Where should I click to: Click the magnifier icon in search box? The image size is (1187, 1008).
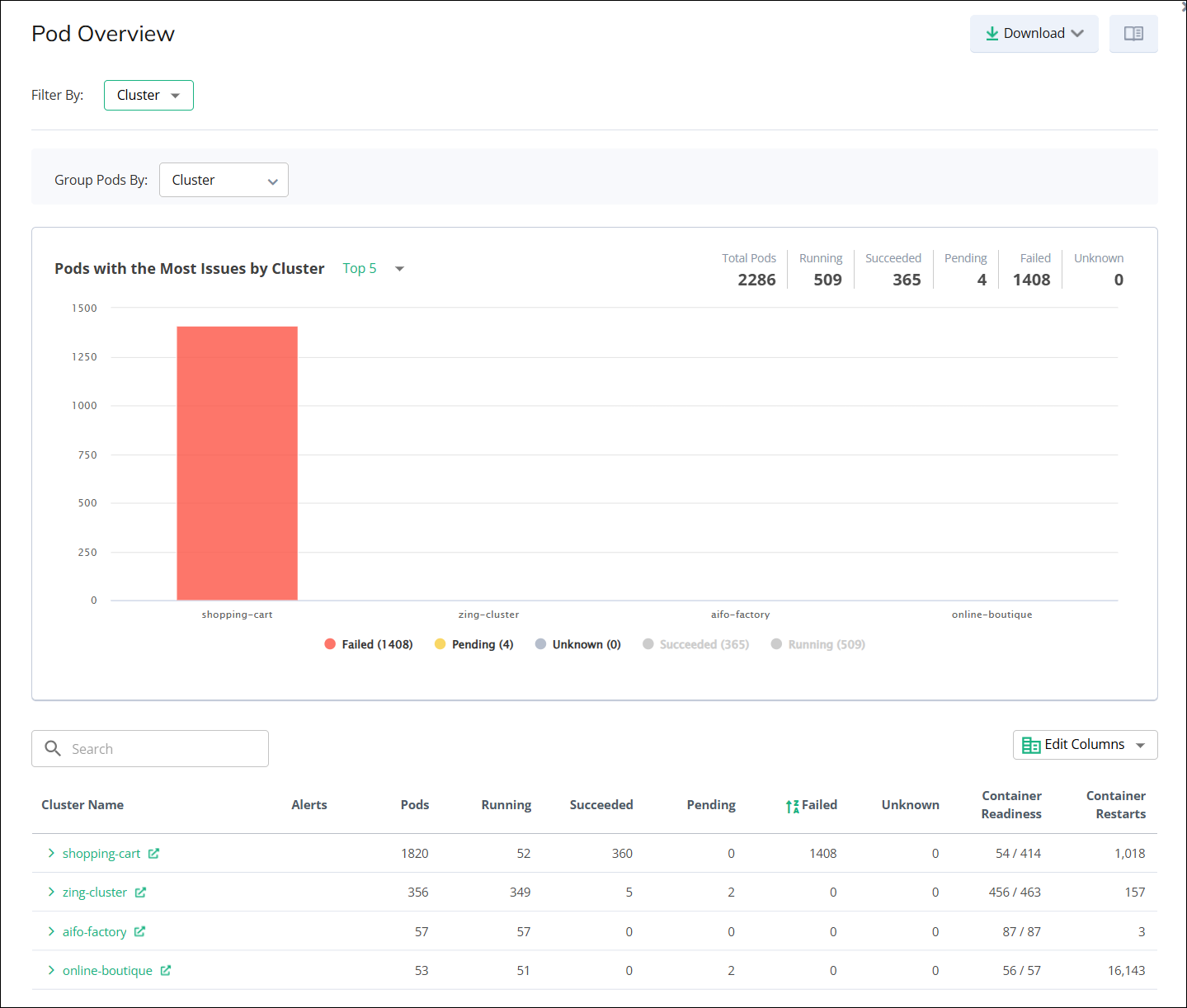point(53,748)
